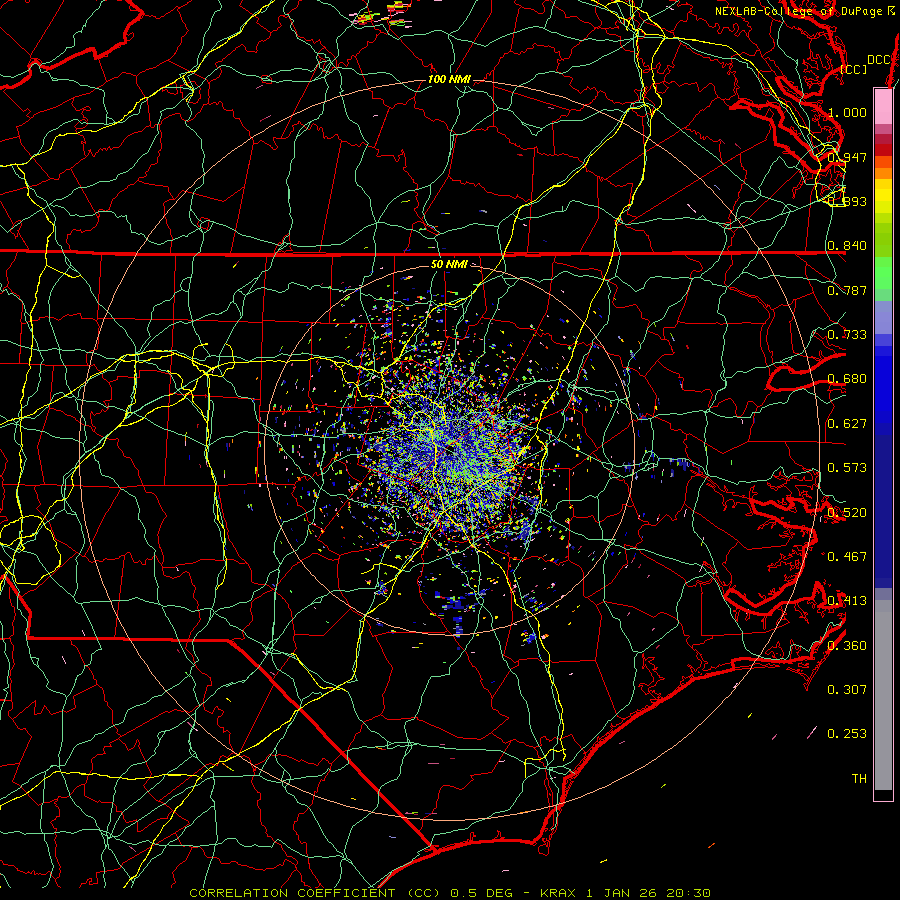Image resolution: width=900 pixels, height=900 pixels.
Task: Click the 1.000 value on color scale
Action: coord(847,112)
